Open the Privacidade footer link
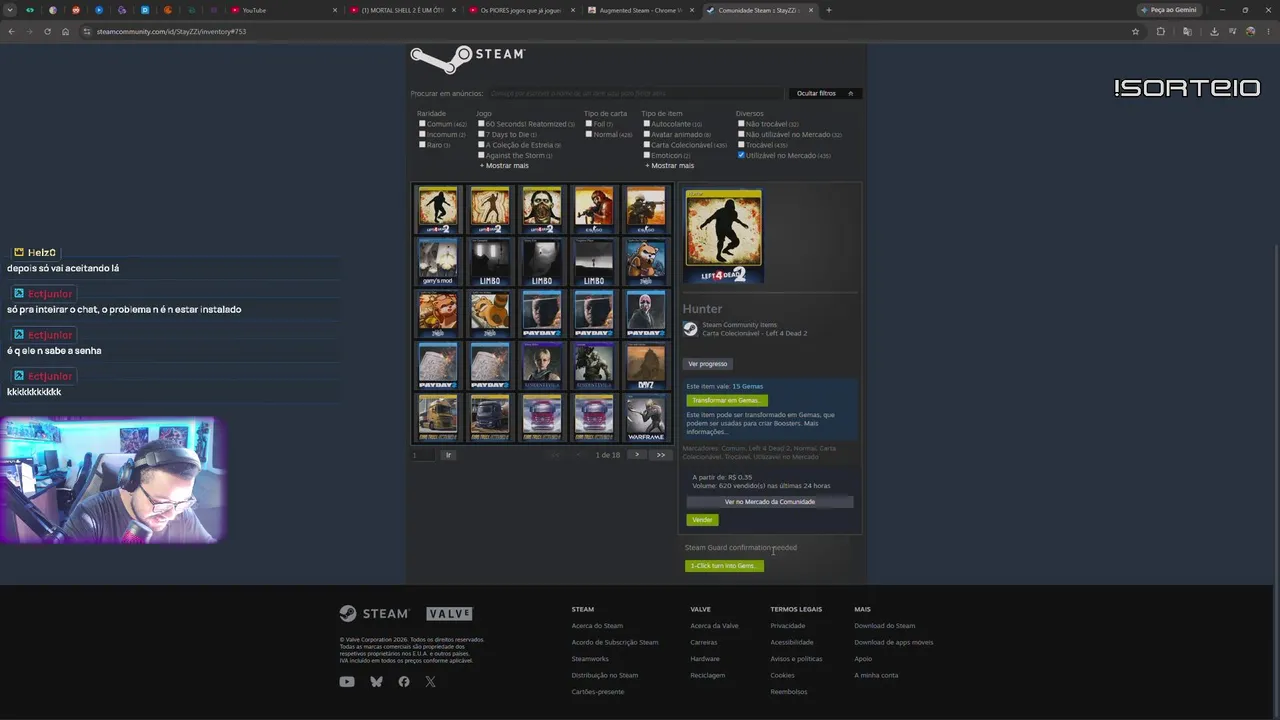This screenshot has width=1280, height=720. tap(788, 626)
